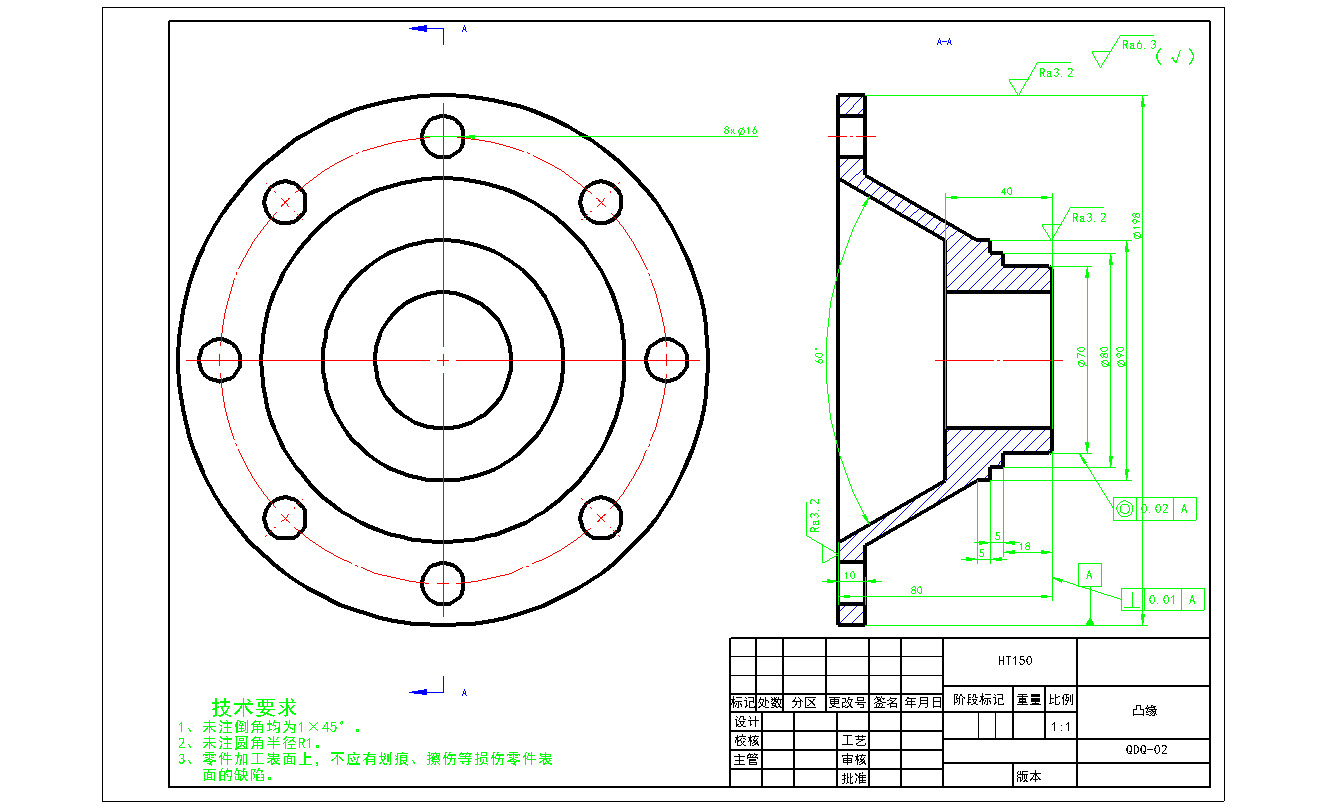The height and width of the screenshot is (809, 1327).
Task: Select the 技术要求 heading text
Action: coord(254,708)
